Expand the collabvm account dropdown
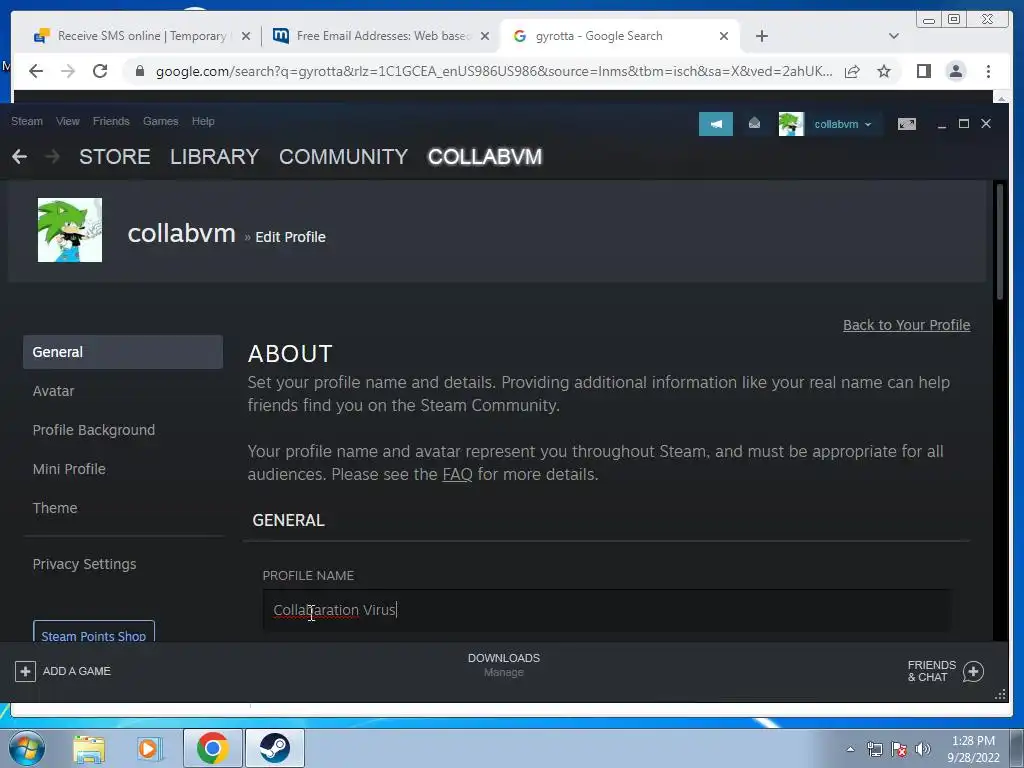1024x768 pixels. (x=842, y=124)
